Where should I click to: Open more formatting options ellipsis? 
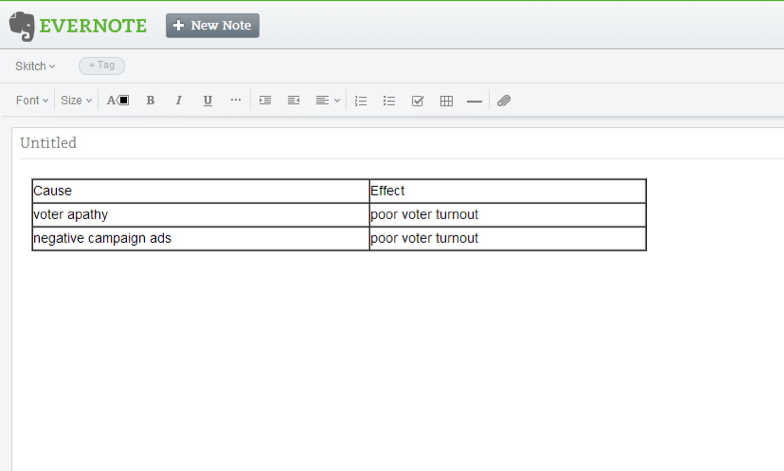point(235,100)
